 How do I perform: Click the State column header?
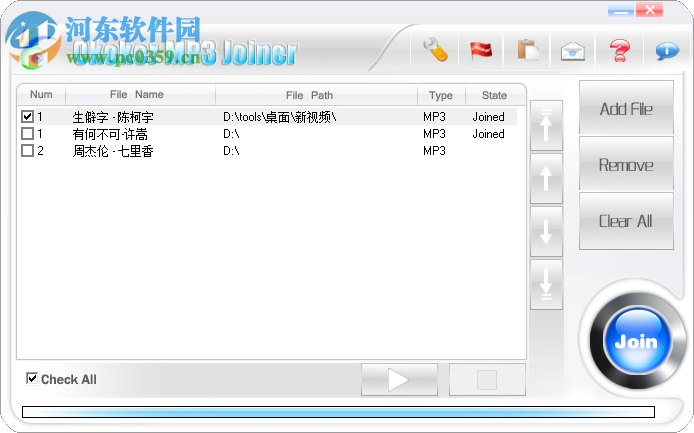tap(495, 95)
